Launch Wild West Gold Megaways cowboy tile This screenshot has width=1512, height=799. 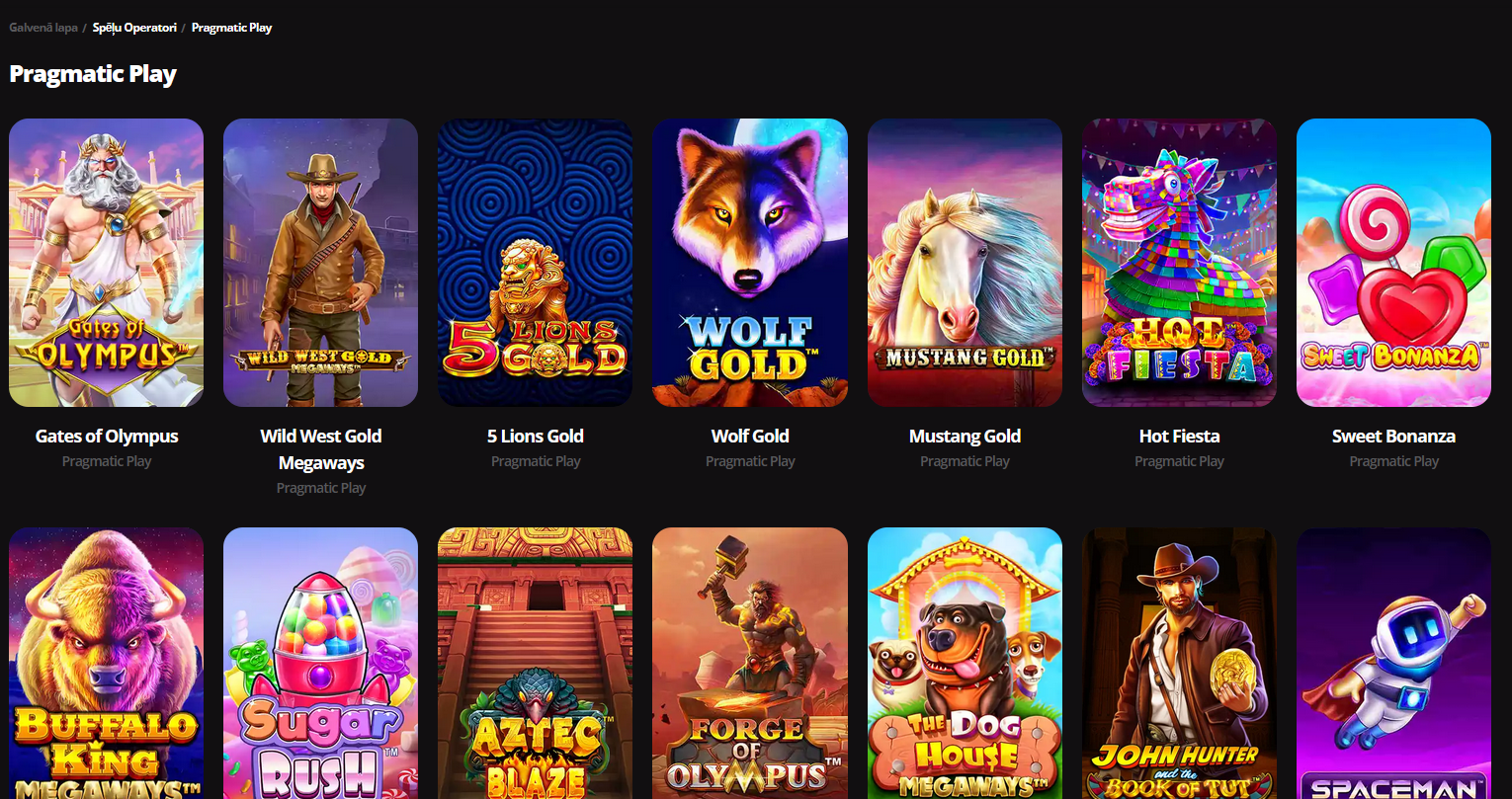pyautogui.click(x=320, y=263)
